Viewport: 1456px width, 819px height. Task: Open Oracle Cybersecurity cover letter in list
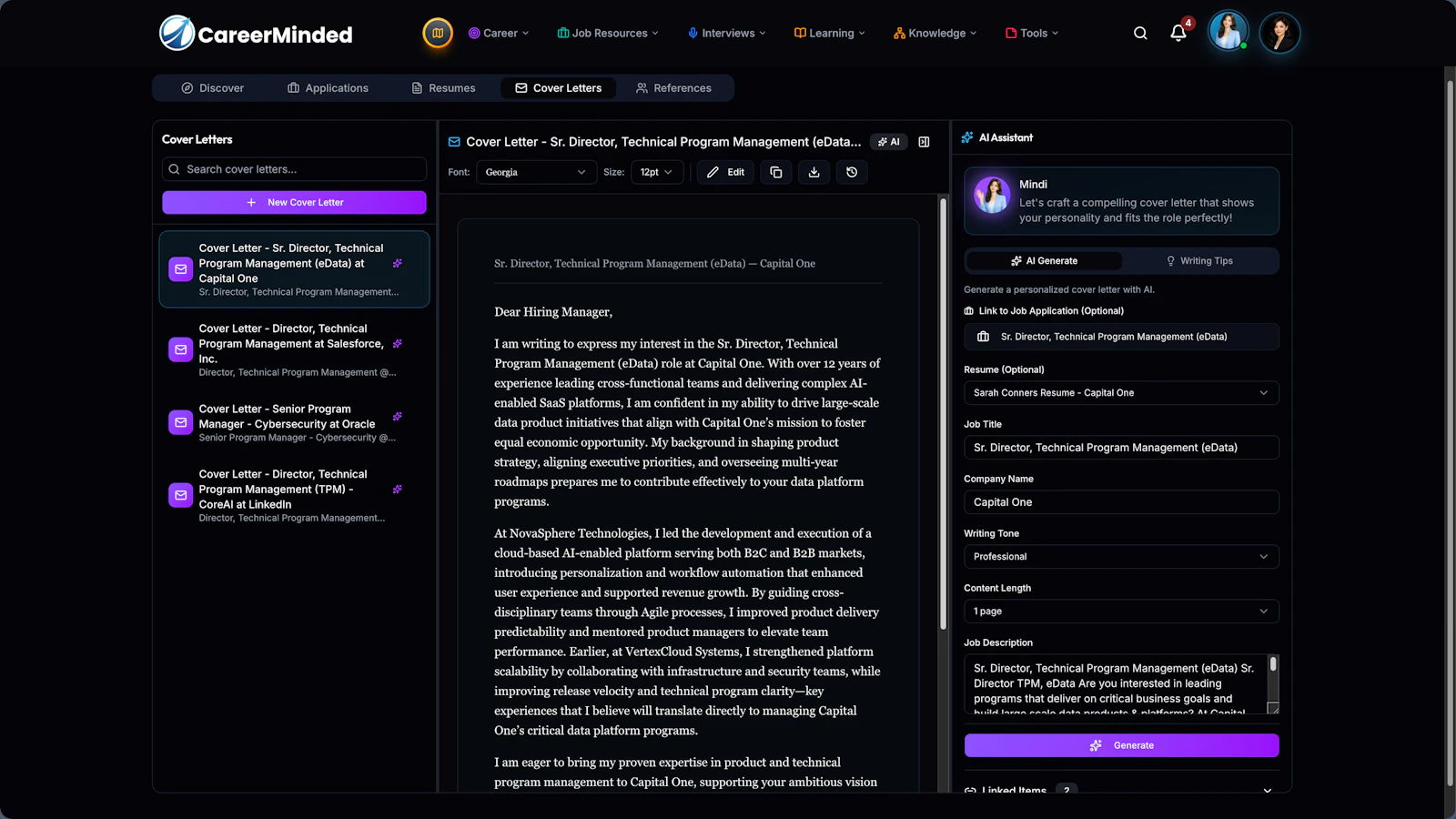[294, 422]
